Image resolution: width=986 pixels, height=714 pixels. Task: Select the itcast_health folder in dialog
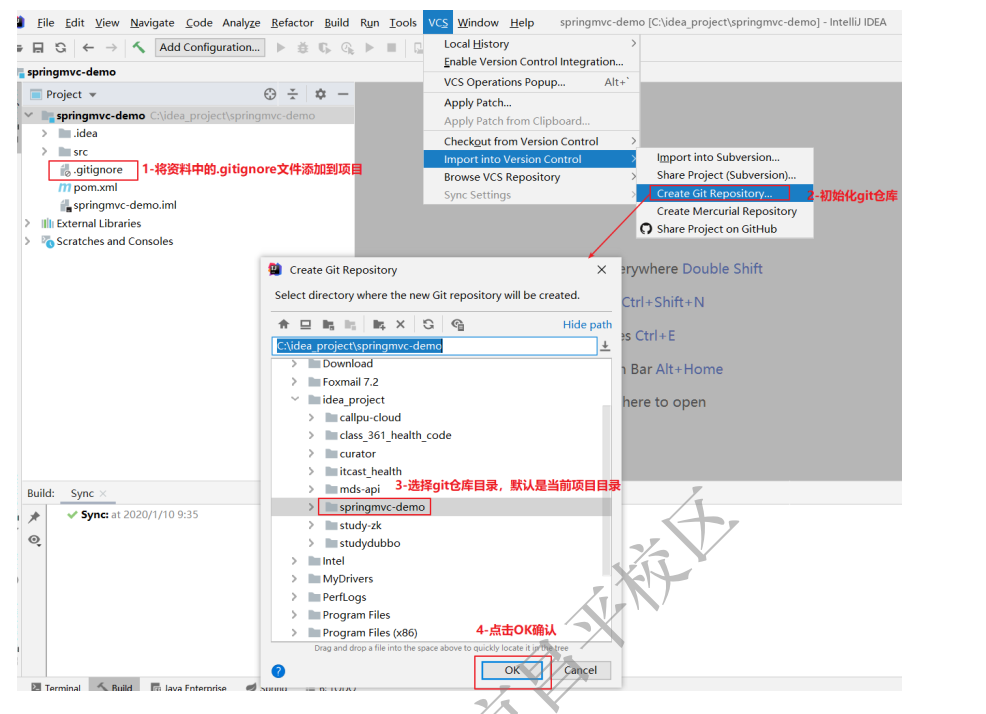[363, 471]
